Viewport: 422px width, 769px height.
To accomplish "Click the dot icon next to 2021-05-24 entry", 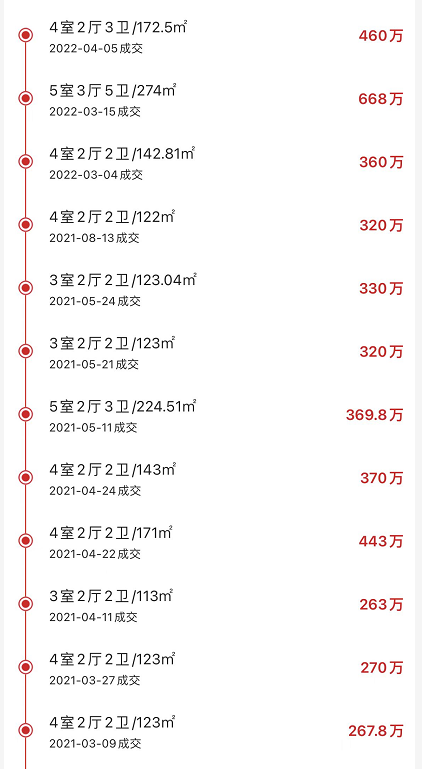I will (26, 288).
